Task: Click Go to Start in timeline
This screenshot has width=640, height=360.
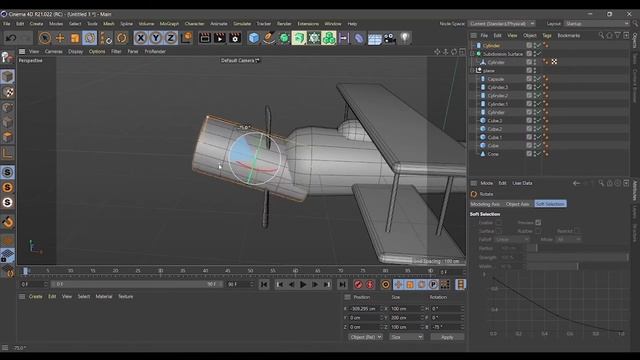Action: tap(264, 284)
